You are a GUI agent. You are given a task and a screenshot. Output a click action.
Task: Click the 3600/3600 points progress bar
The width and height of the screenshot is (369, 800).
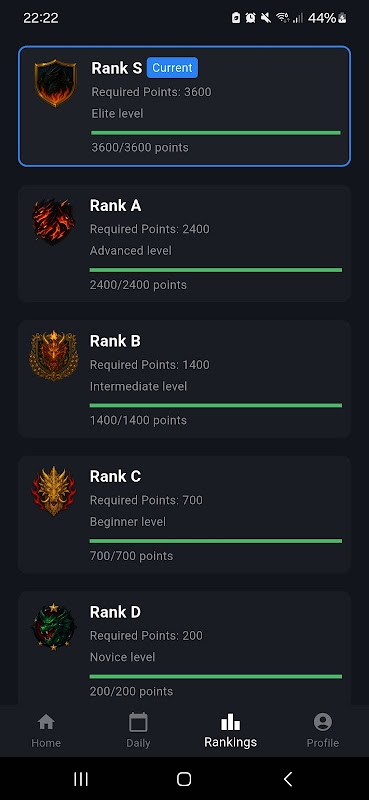coord(216,133)
